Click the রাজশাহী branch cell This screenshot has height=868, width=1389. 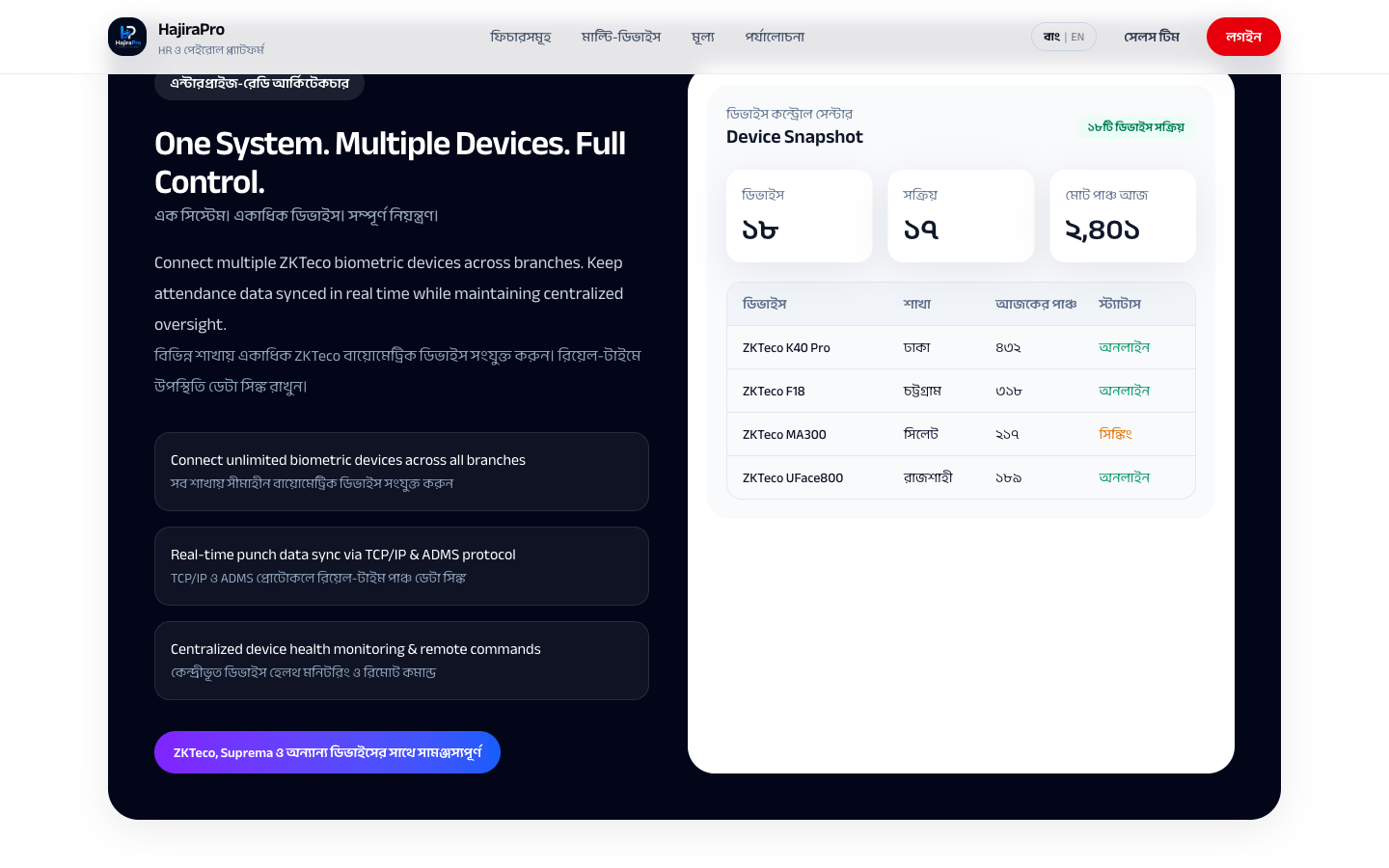tap(928, 477)
